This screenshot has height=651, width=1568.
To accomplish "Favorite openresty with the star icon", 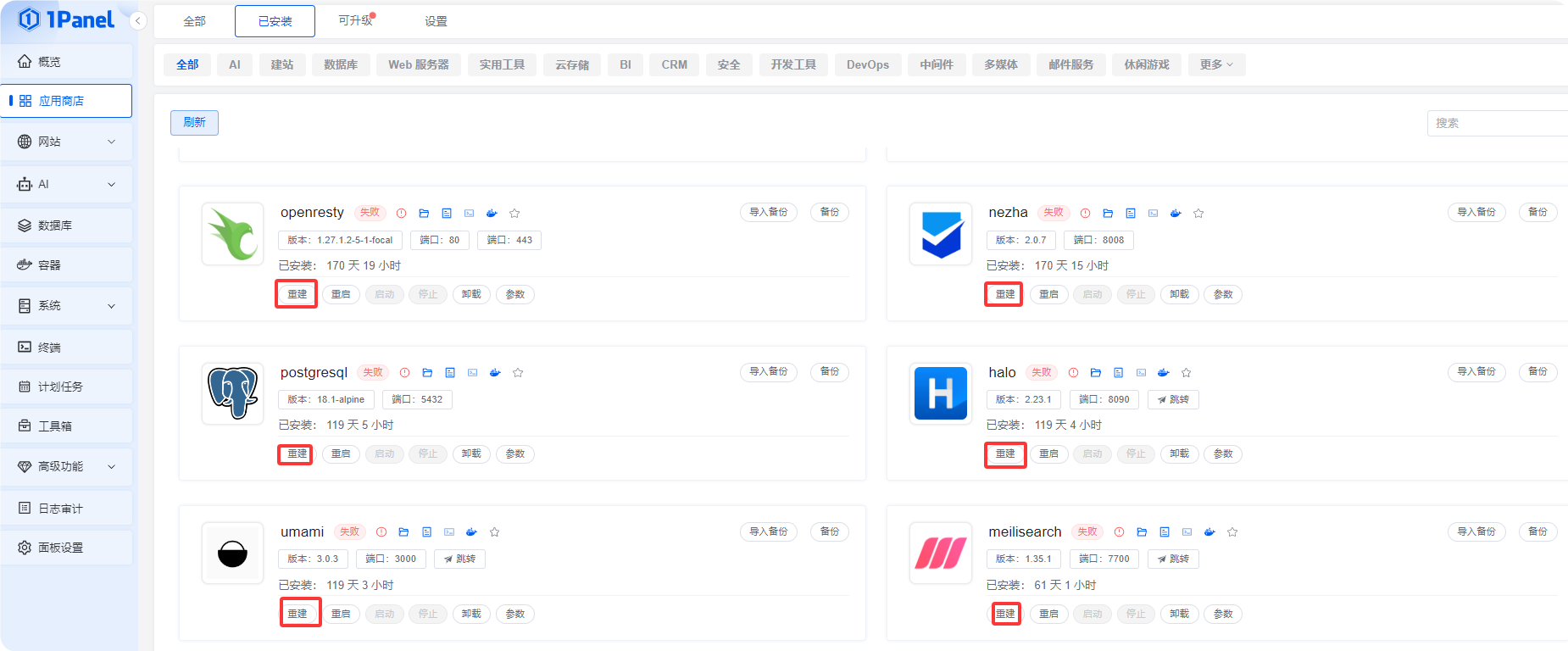I will [514, 214].
